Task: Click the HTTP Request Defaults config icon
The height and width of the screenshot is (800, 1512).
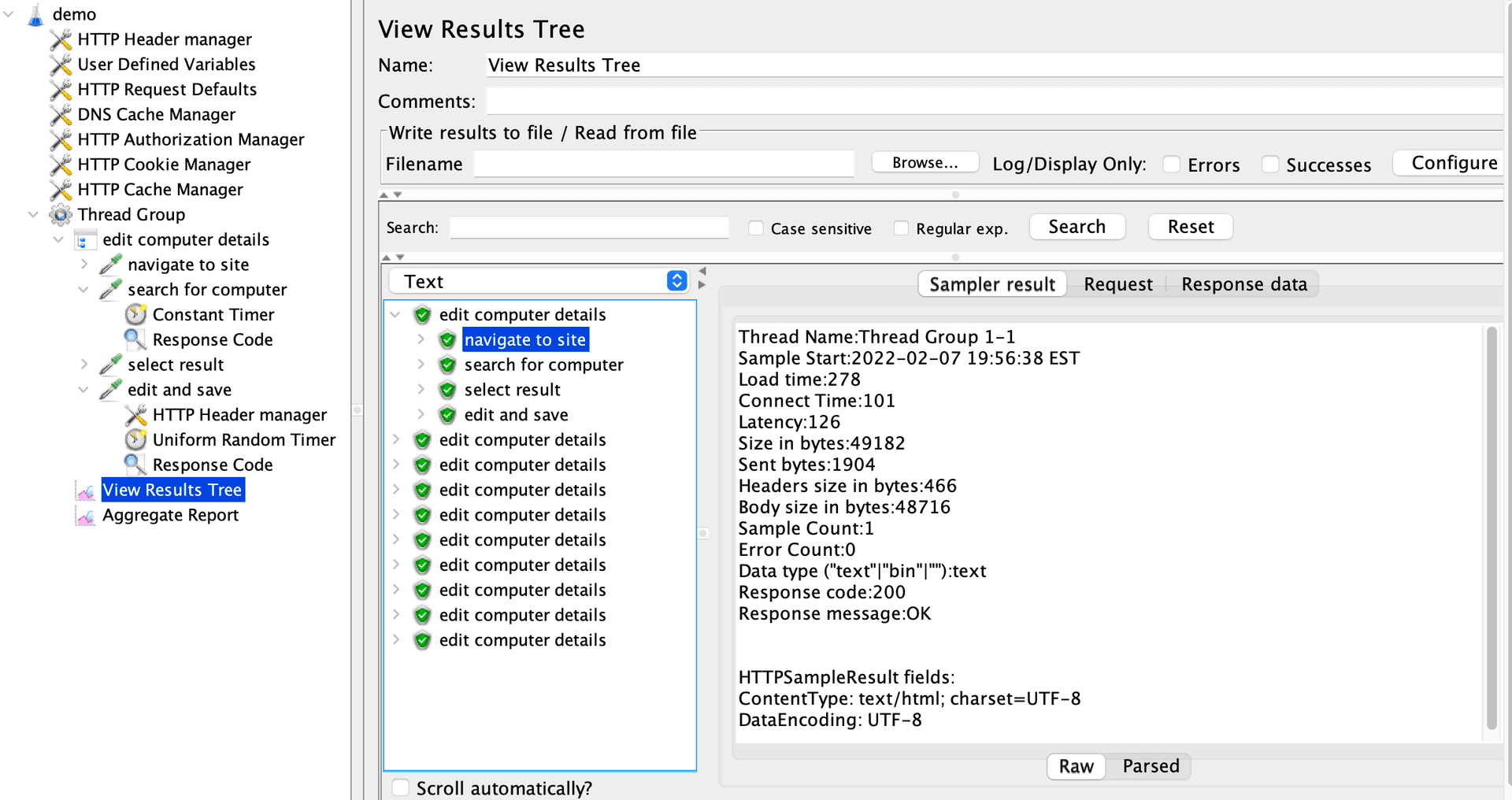Action: [x=61, y=90]
